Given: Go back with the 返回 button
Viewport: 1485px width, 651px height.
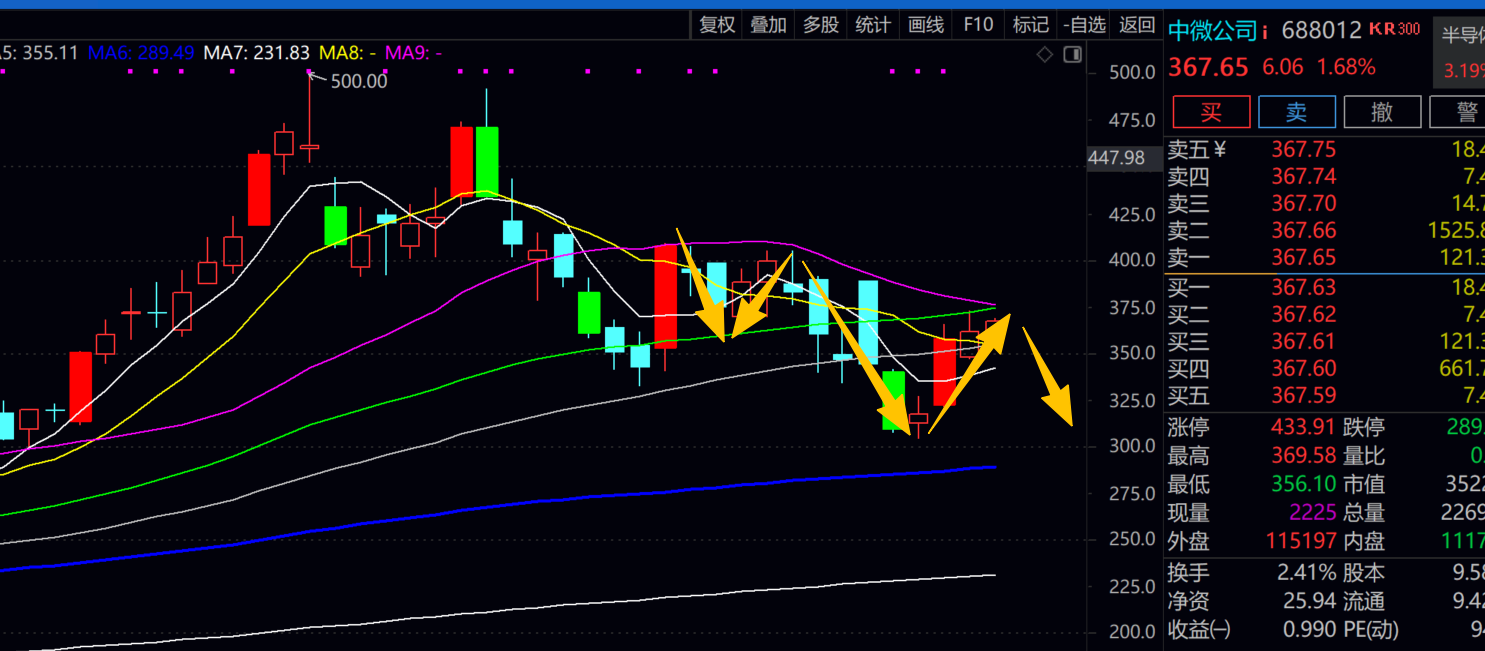Looking at the screenshot, I should pos(1137,25).
